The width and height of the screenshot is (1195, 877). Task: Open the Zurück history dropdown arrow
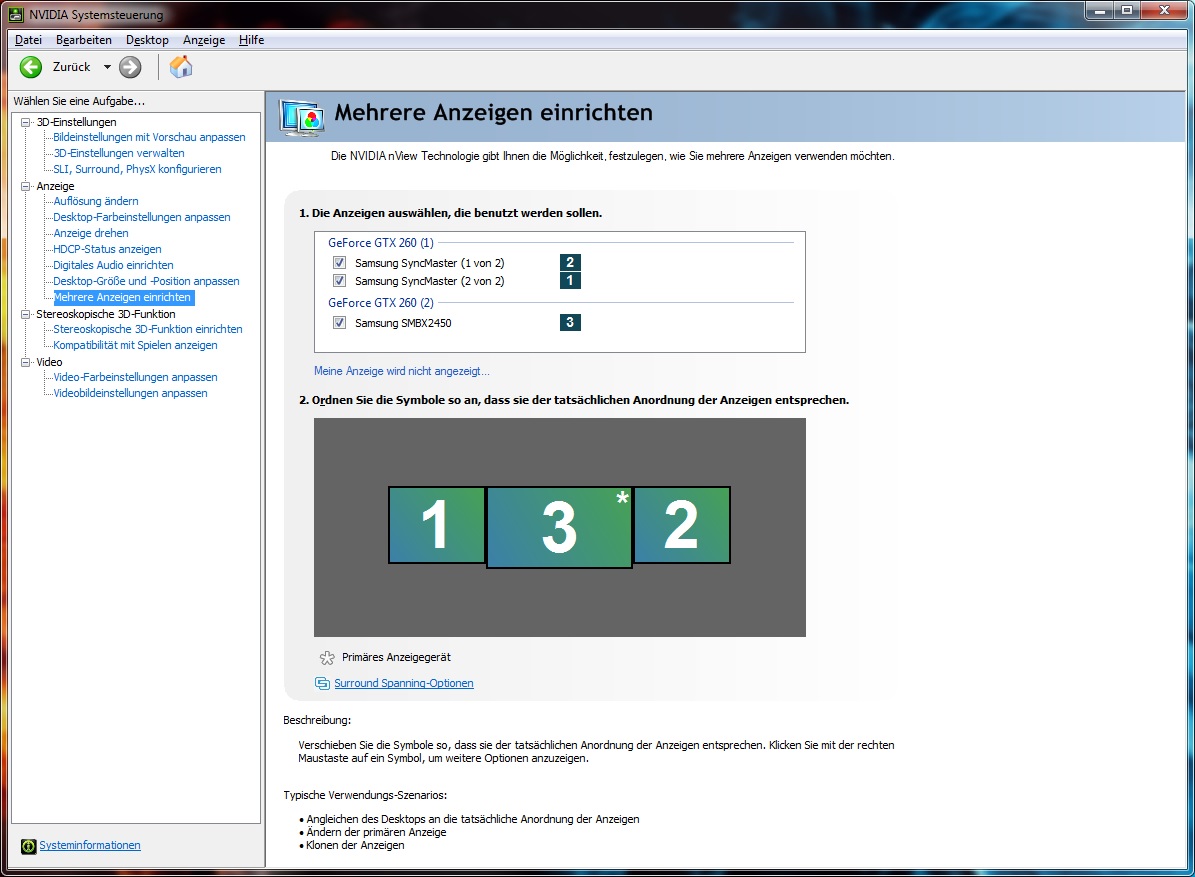pyautogui.click(x=107, y=67)
